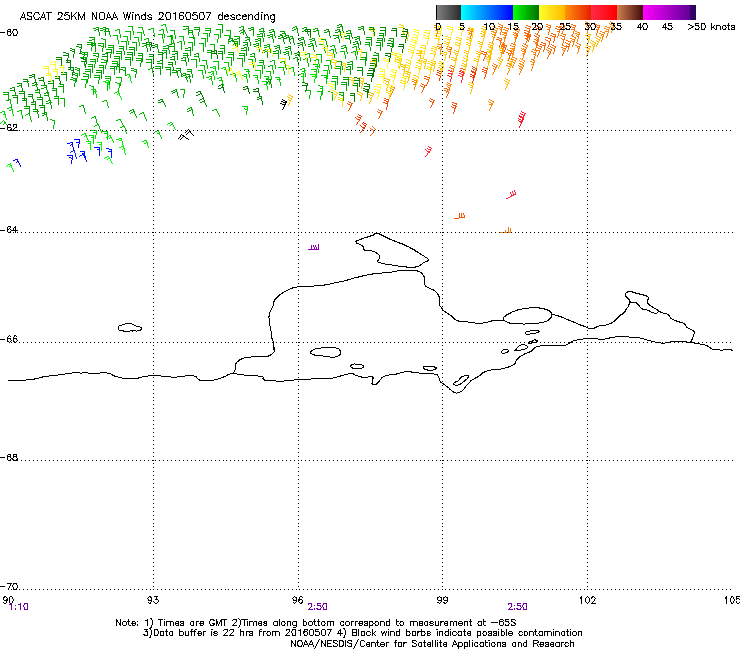
Task: Click the -62 latitude axis label
Action: pos(9,127)
